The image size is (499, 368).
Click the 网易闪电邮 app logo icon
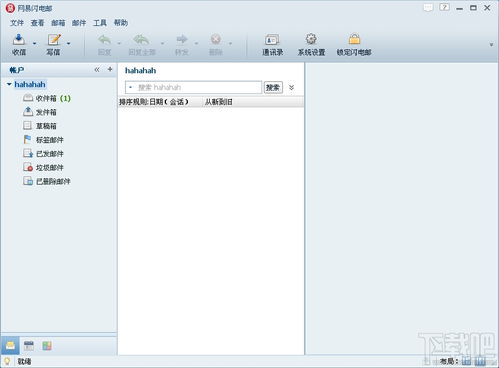point(10,8)
